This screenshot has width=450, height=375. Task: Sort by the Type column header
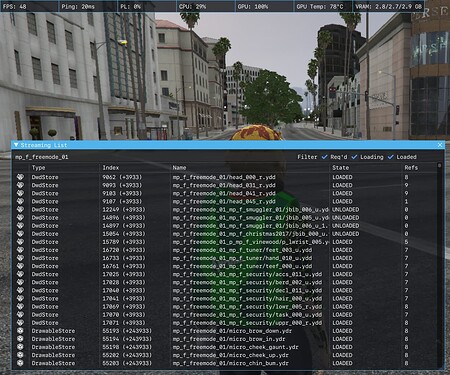(38, 168)
